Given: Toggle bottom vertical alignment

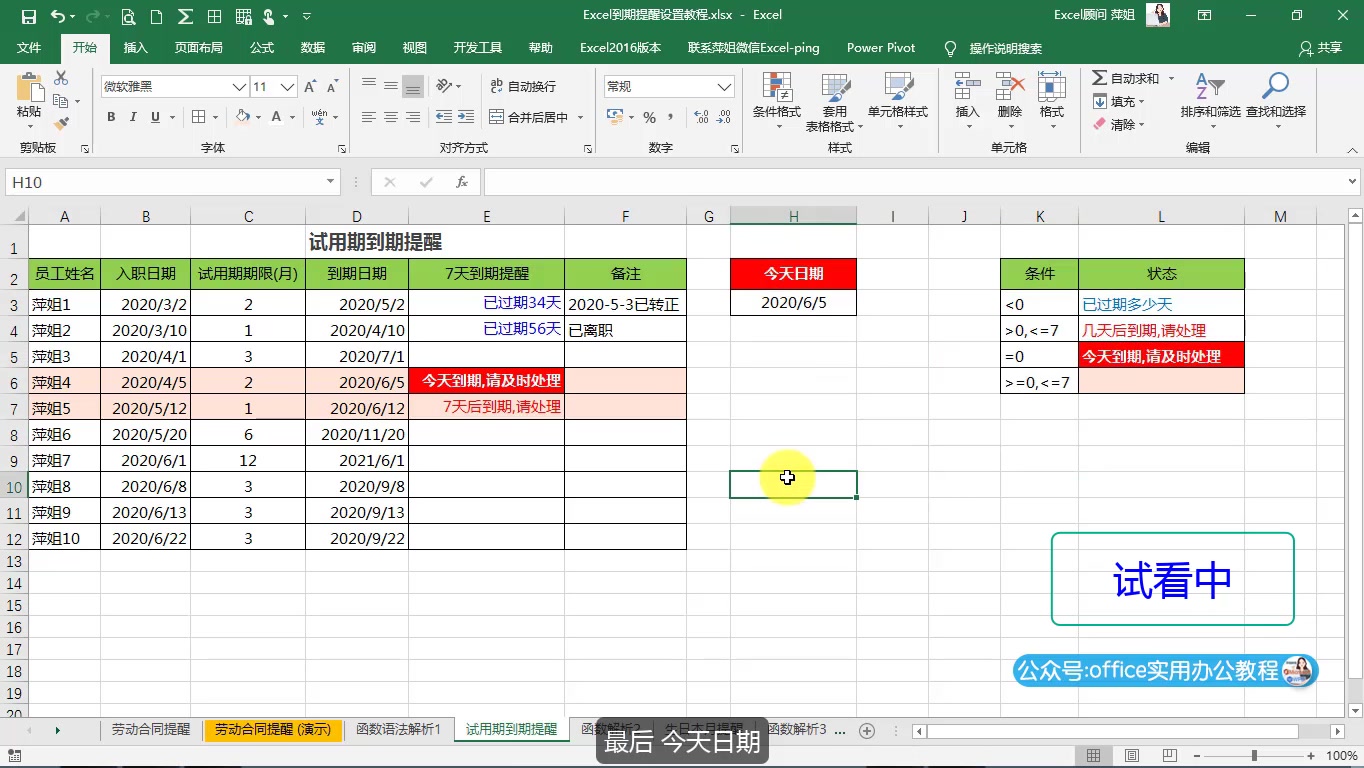Looking at the screenshot, I should click(x=413, y=86).
